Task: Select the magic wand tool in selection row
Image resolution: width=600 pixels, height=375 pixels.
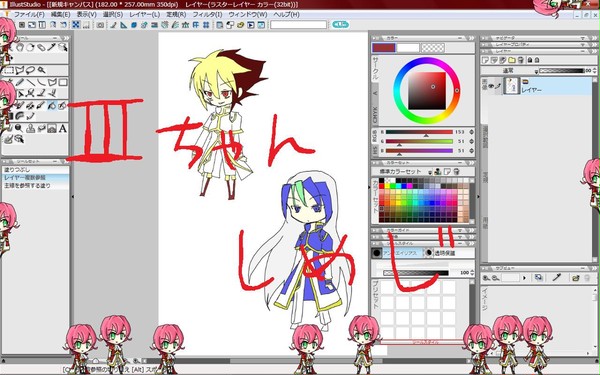Action: pos(41,70)
